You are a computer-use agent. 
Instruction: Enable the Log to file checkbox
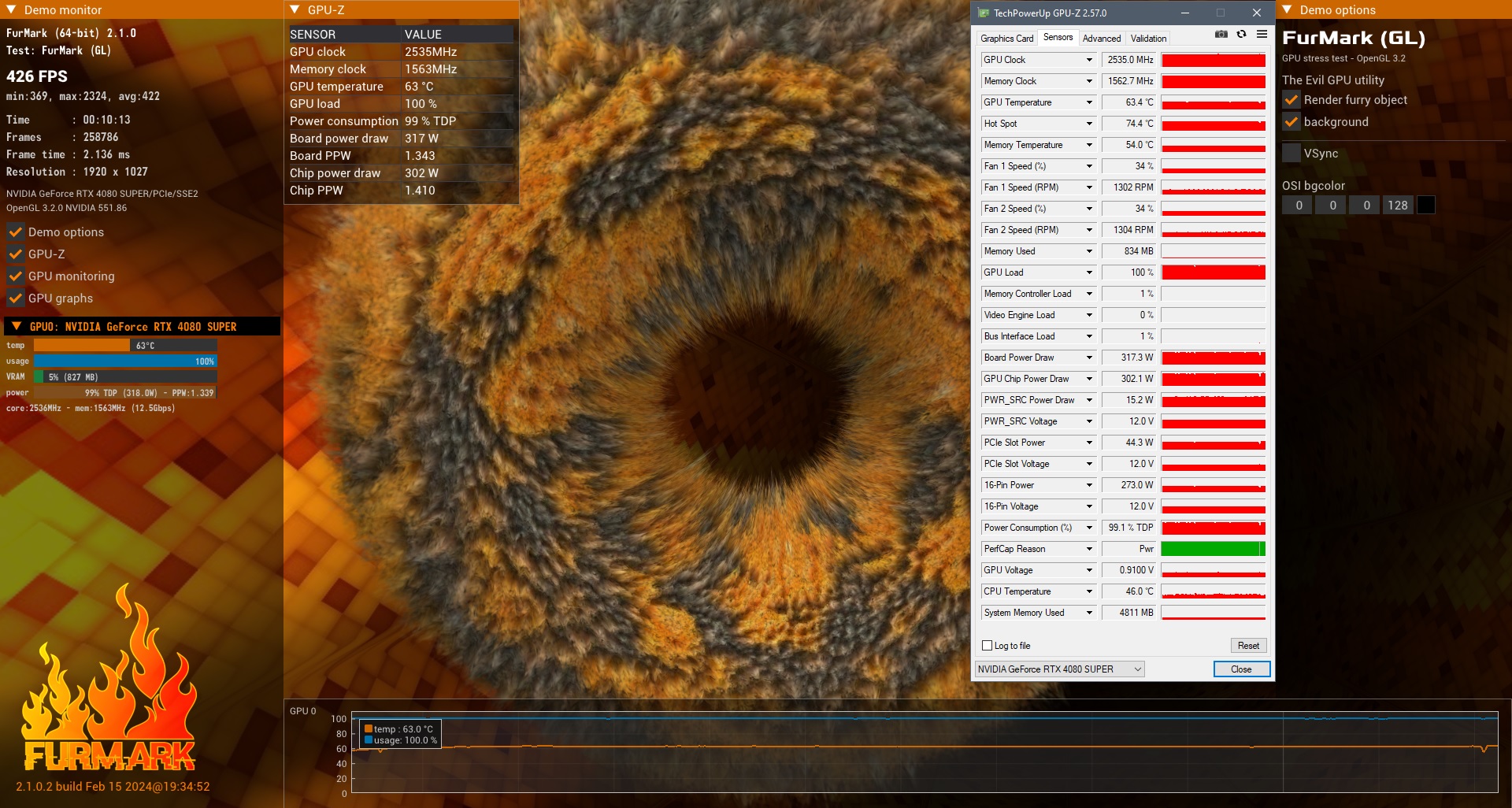[987, 646]
